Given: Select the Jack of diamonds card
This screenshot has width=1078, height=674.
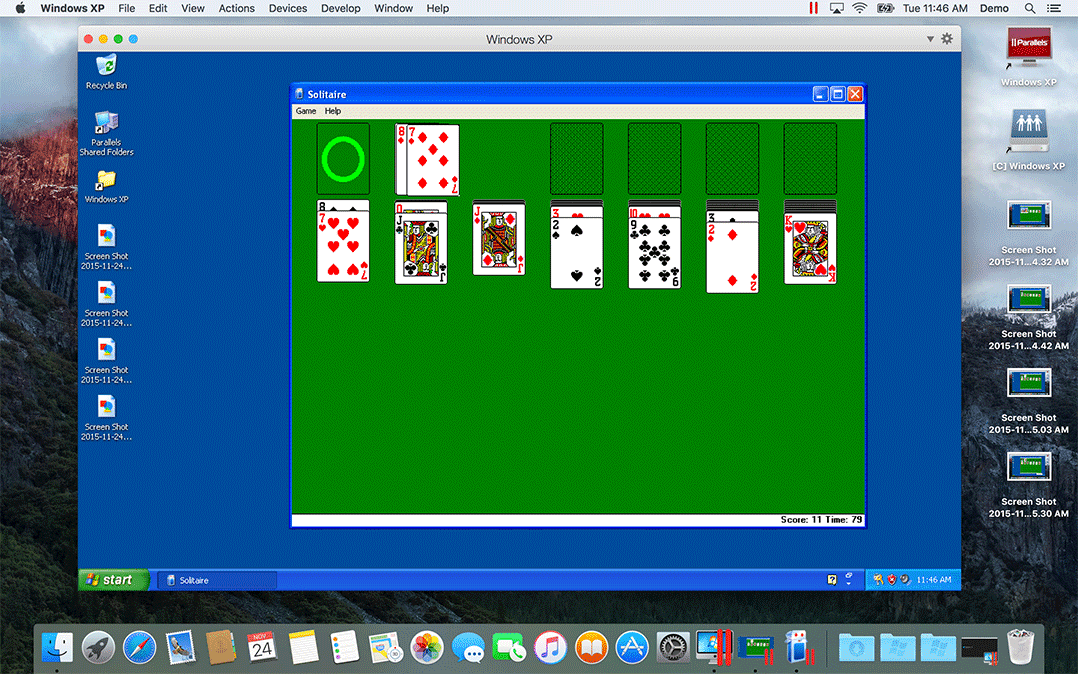Looking at the screenshot, I should pyautogui.click(x=499, y=240).
